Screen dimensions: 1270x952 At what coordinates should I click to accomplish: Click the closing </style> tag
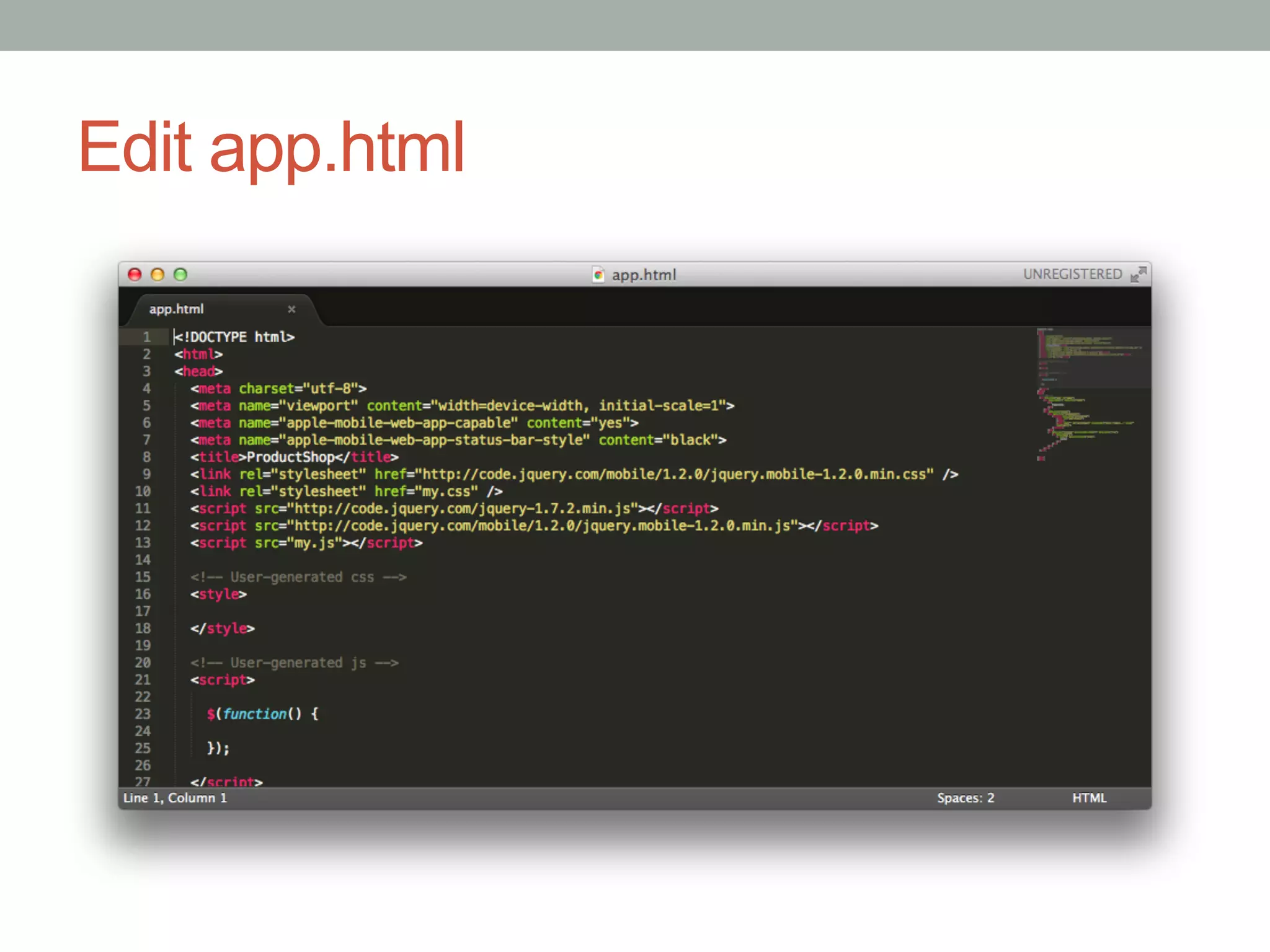222,628
